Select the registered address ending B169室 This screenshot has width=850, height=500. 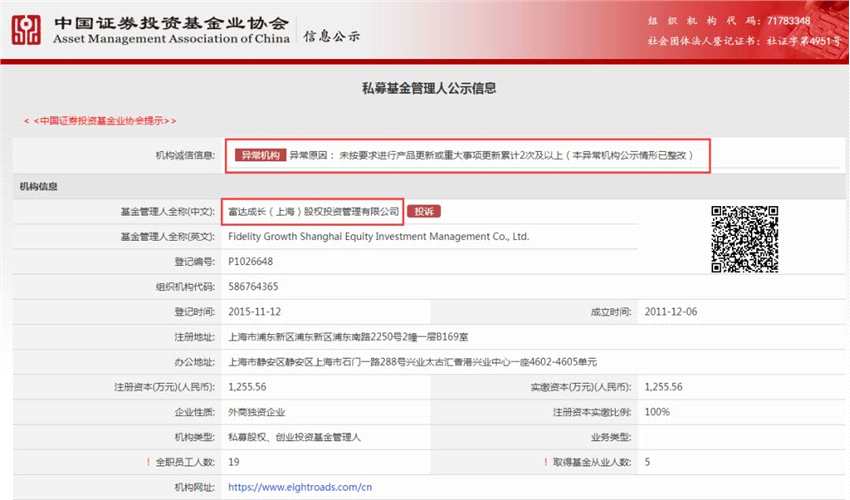348,337
